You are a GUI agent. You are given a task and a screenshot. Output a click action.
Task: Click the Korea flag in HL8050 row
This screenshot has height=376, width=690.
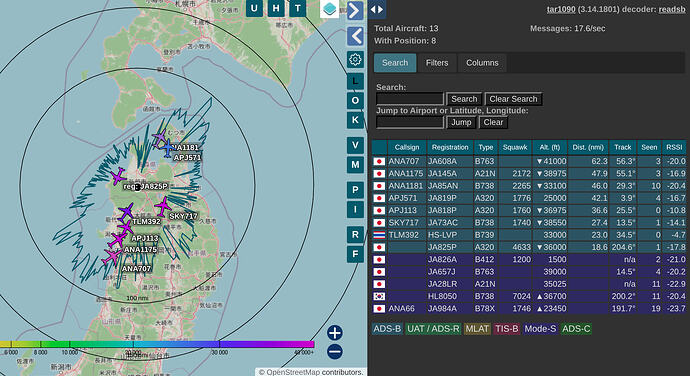click(379, 296)
